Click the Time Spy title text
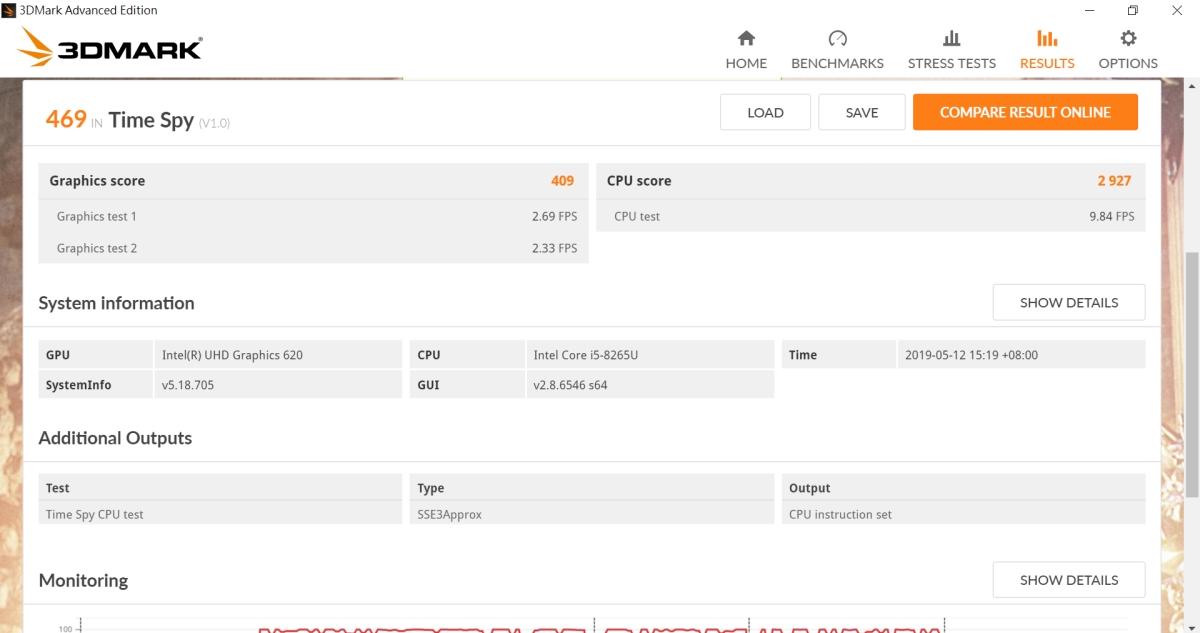Viewport: 1200px width, 633px height. coord(151,120)
